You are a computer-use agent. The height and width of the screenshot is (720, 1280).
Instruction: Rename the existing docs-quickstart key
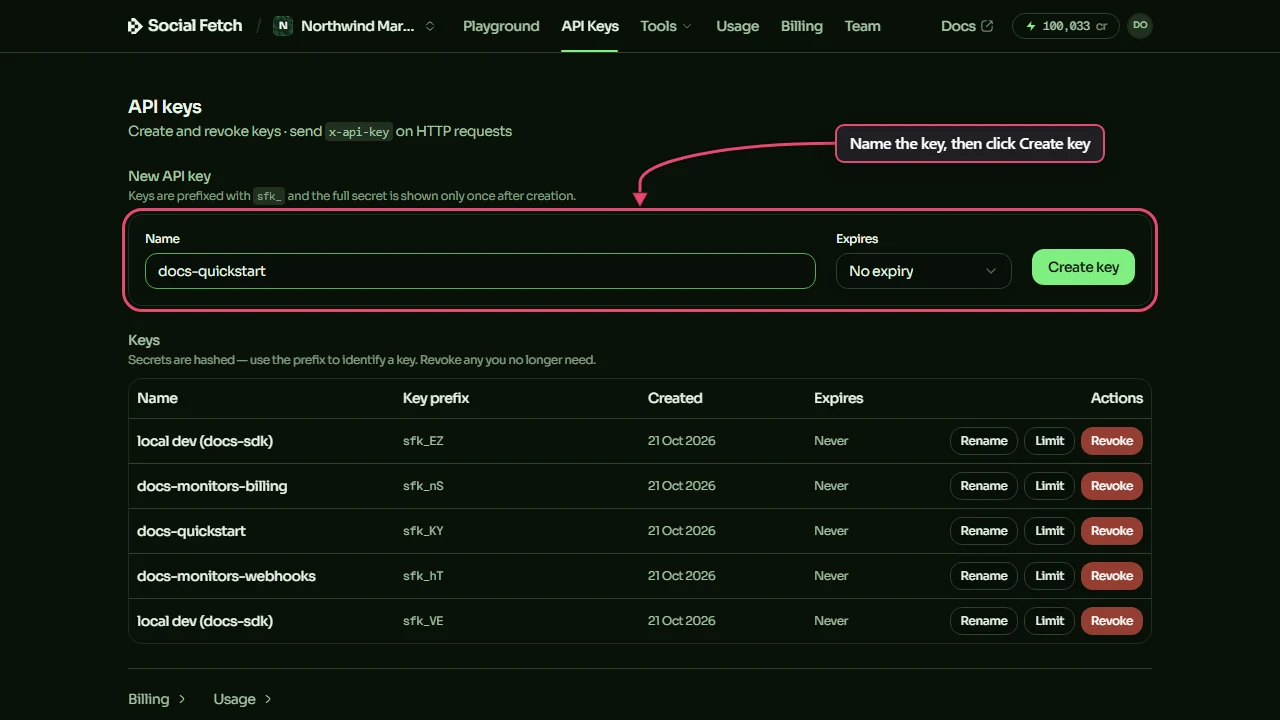coord(984,531)
